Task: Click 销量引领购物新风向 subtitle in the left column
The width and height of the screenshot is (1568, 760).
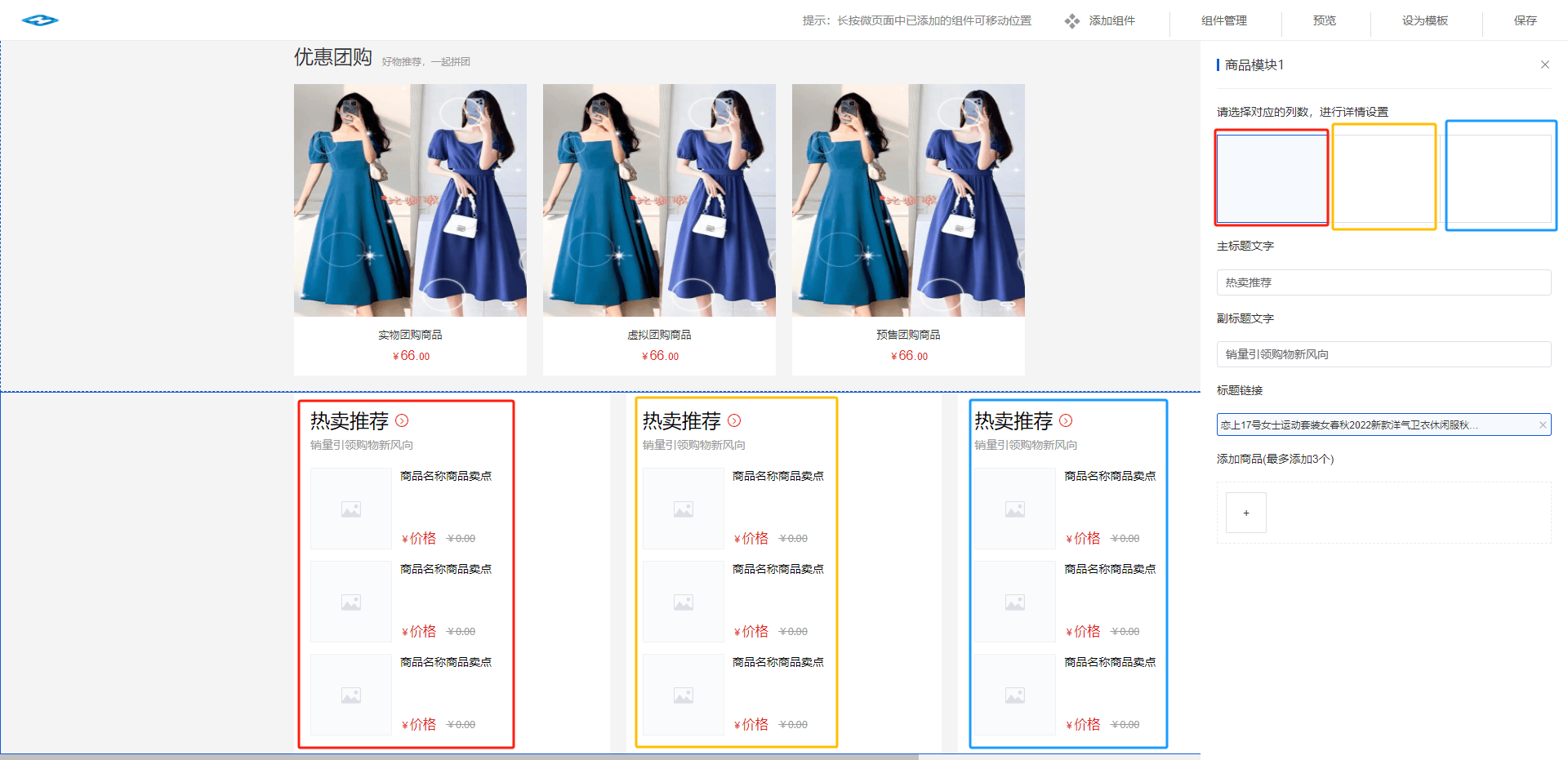Action: click(362, 445)
